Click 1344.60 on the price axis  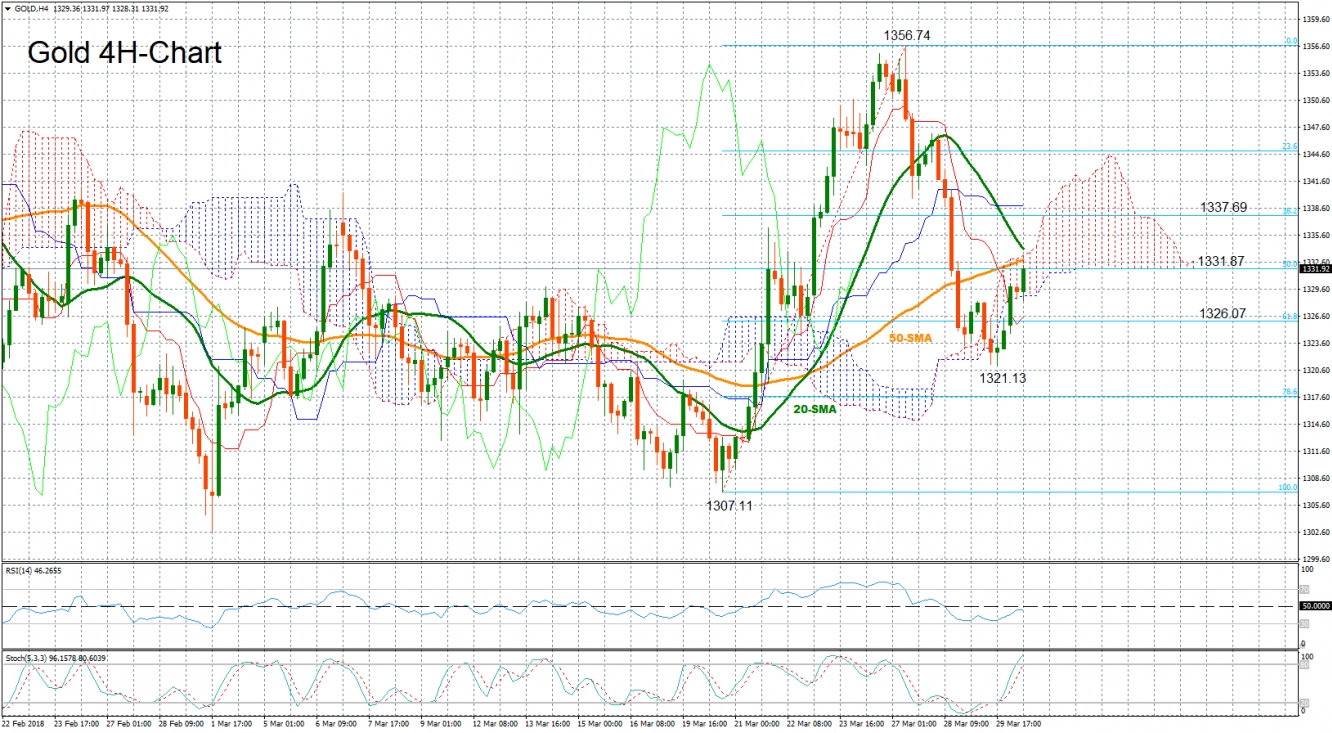pos(1315,154)
